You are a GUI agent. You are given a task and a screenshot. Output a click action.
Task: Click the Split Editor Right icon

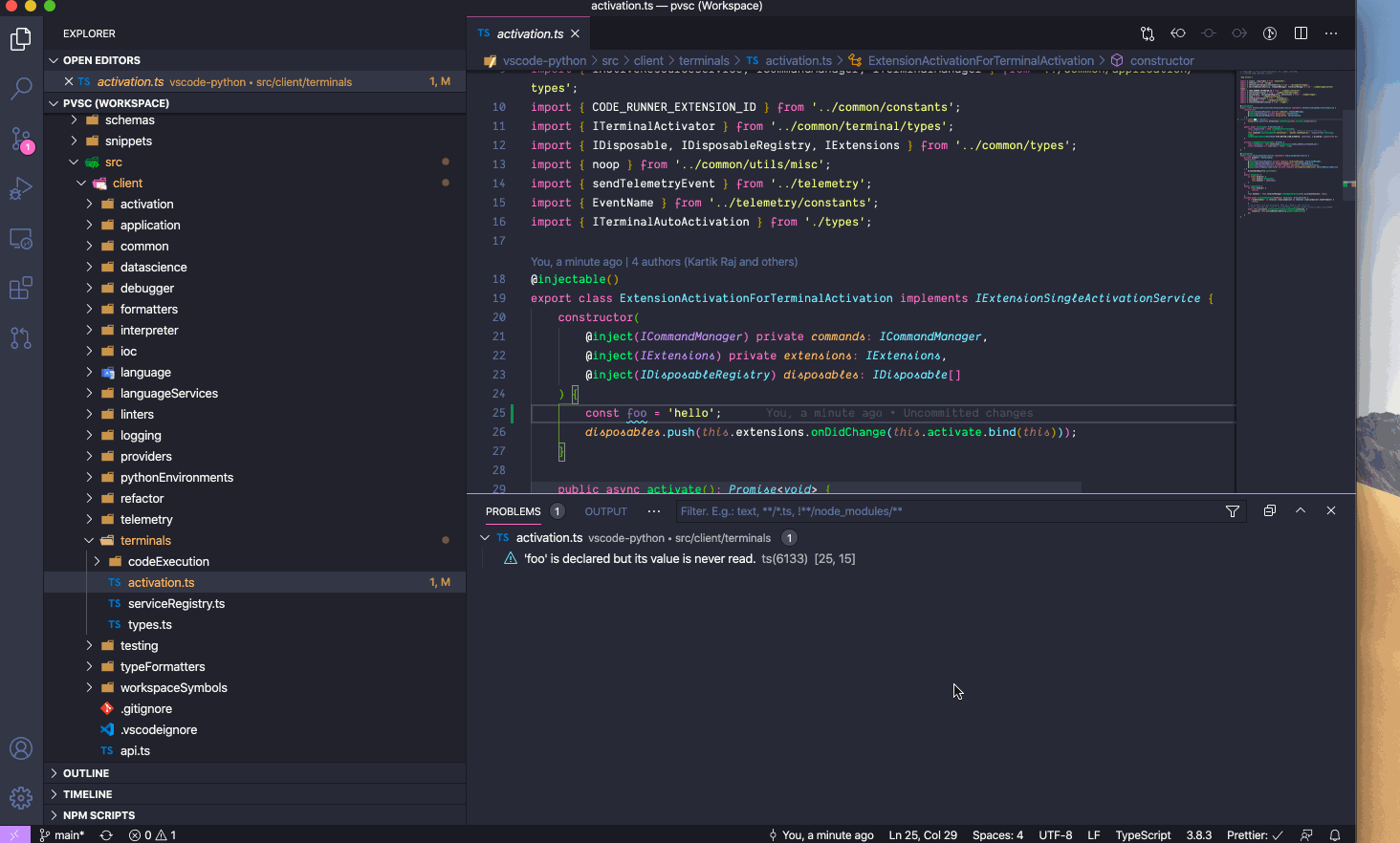1301,33
